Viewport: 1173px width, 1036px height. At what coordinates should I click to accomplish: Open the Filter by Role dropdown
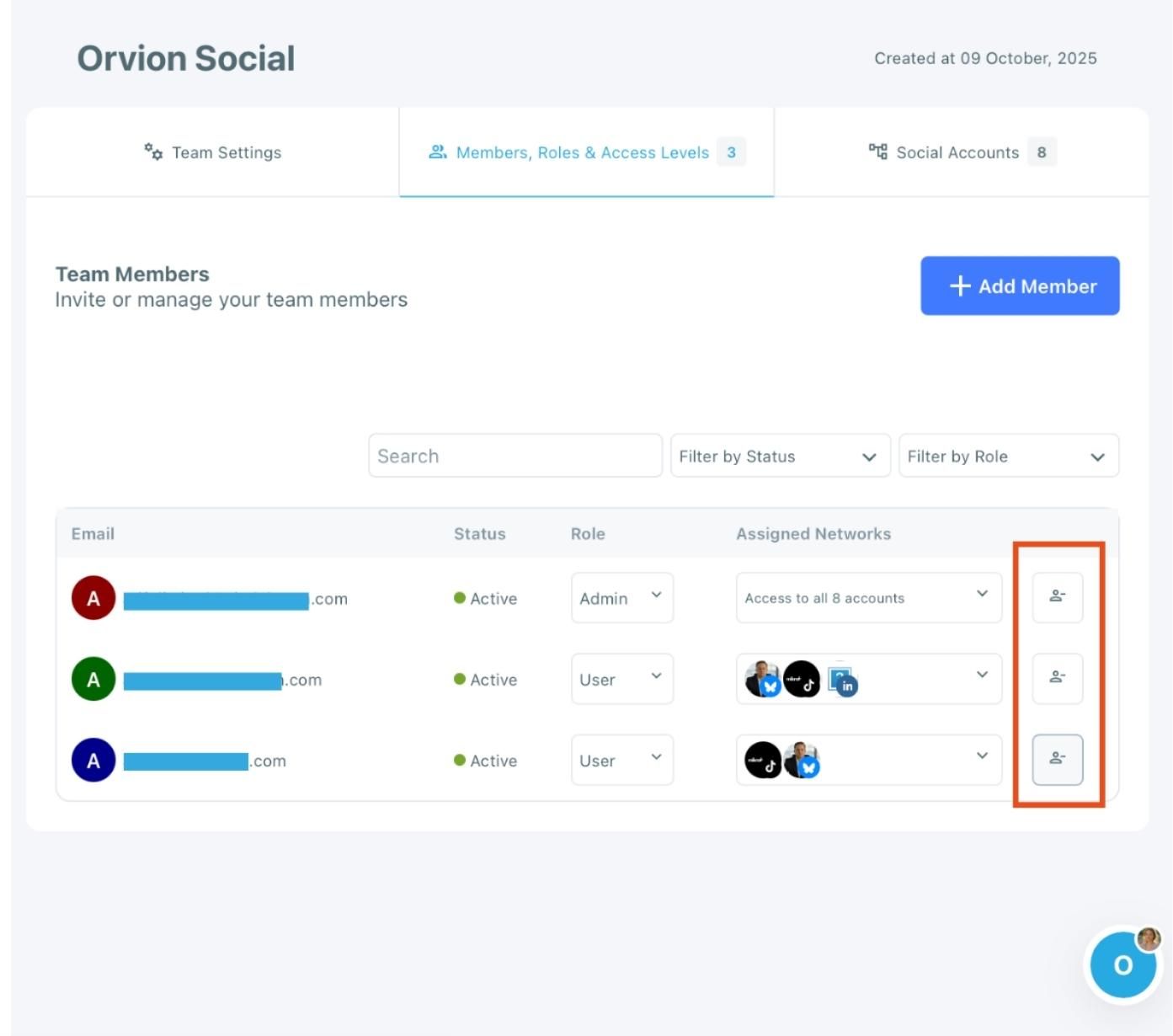[x=1008, y=456]
